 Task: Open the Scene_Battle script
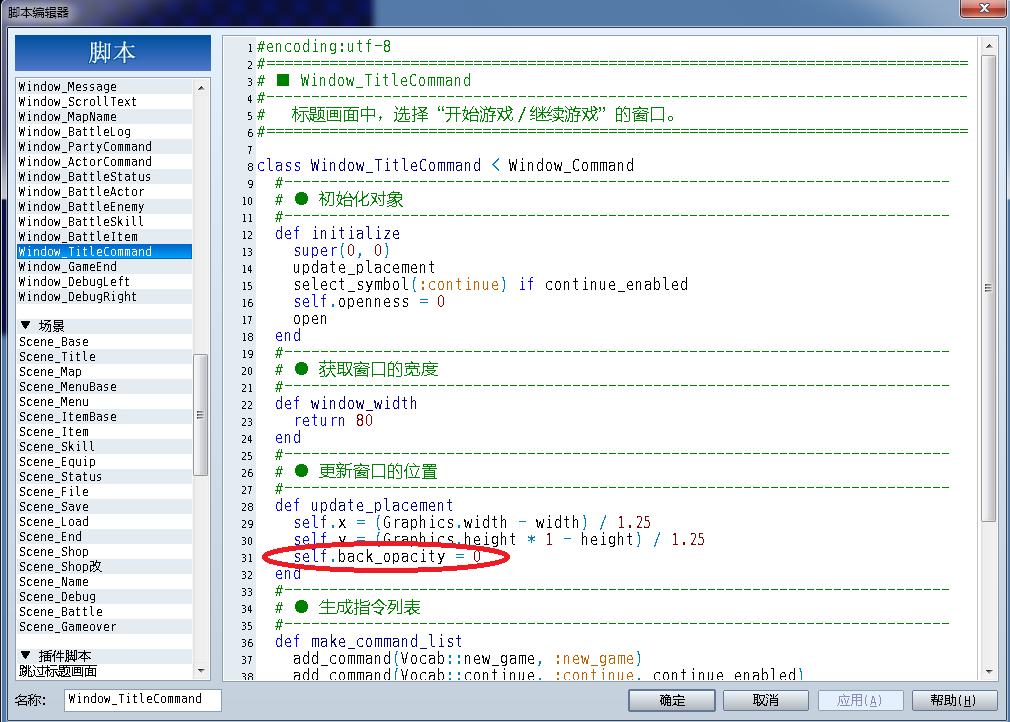coord(104,611)
